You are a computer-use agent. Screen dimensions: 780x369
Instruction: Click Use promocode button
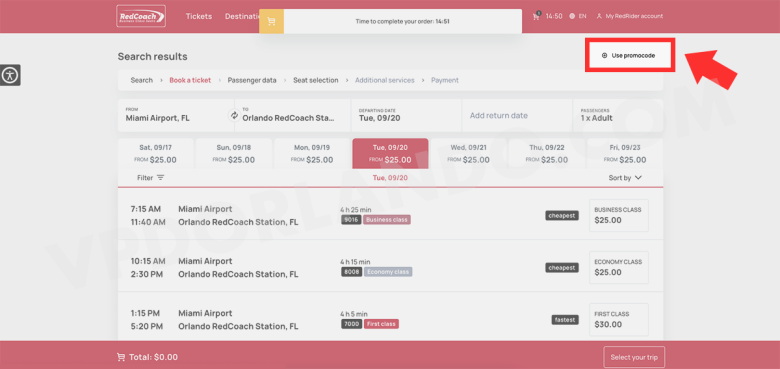[x=629, y=55]
